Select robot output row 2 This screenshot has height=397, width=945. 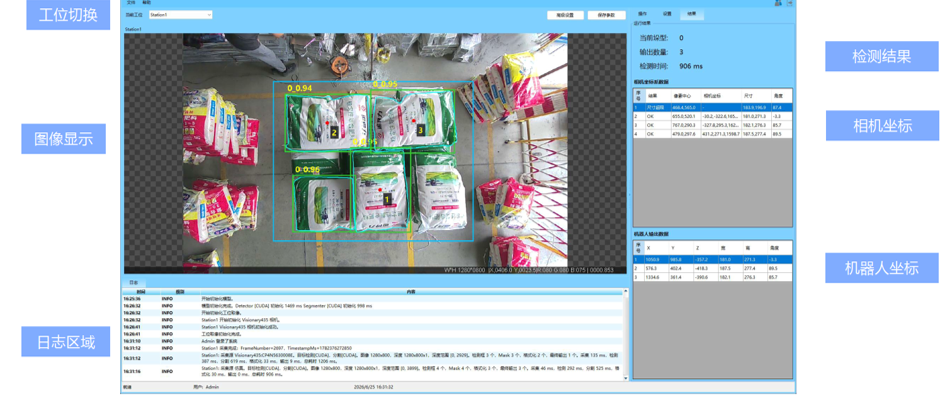tap(712, 267)
